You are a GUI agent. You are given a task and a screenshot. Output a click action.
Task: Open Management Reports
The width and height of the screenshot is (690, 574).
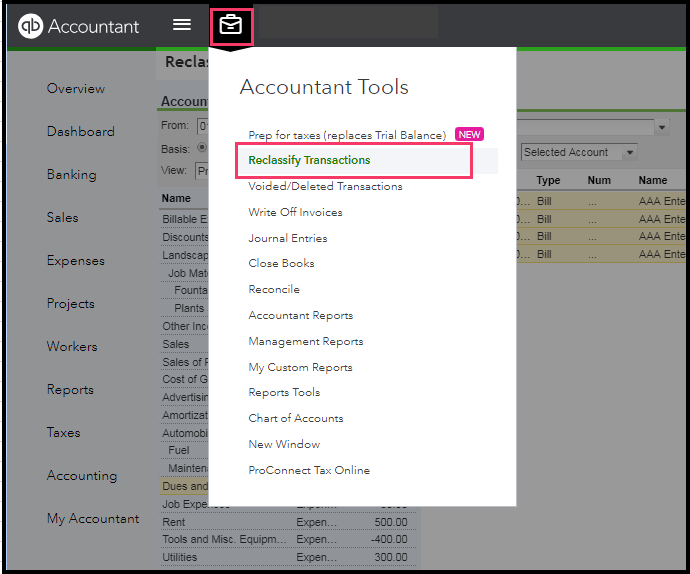[306, 341]
